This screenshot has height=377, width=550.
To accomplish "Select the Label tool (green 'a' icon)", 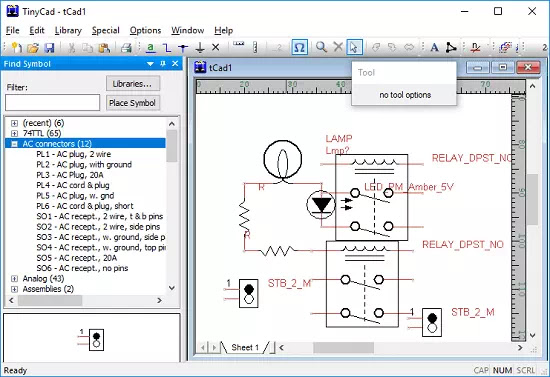I will (150, 47).
